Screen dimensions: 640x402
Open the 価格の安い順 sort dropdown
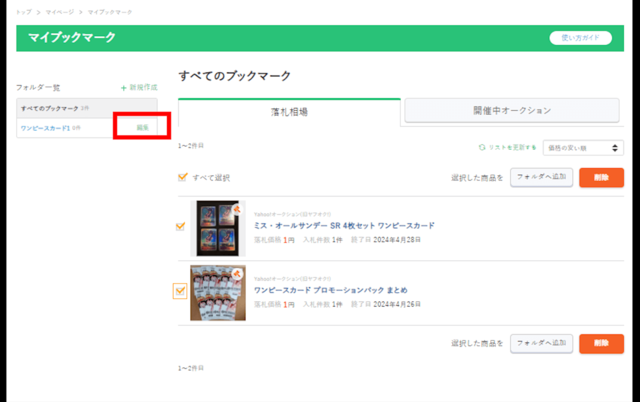coord(583,148)
